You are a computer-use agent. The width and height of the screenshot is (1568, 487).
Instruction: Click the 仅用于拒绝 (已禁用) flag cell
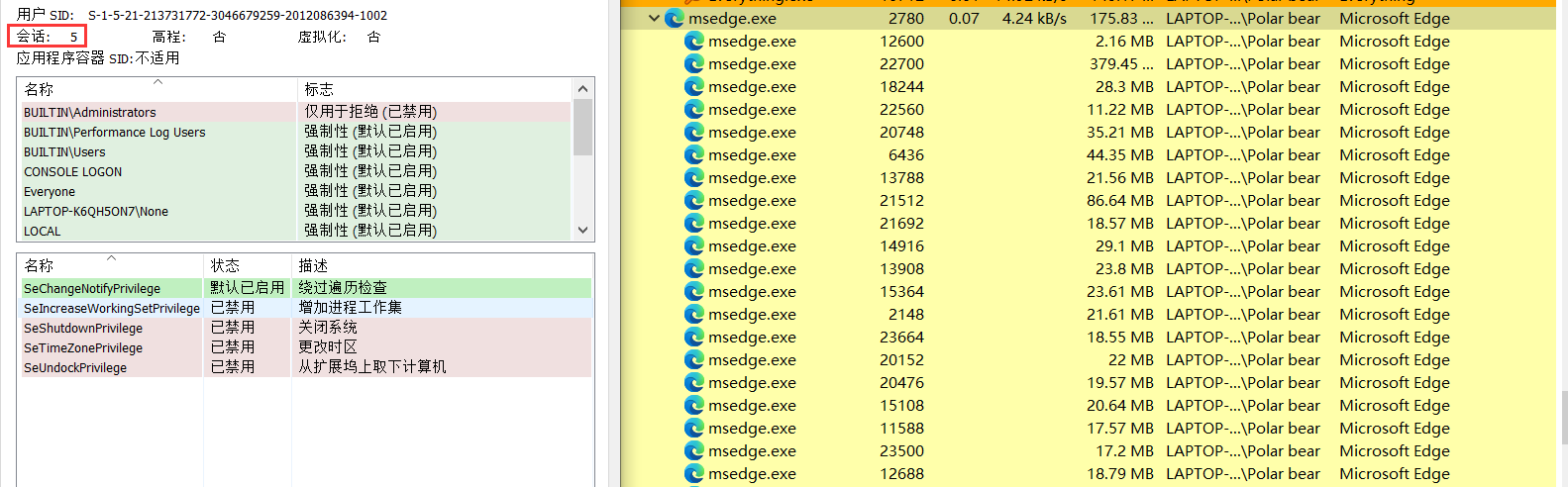(x=370, y=112)
